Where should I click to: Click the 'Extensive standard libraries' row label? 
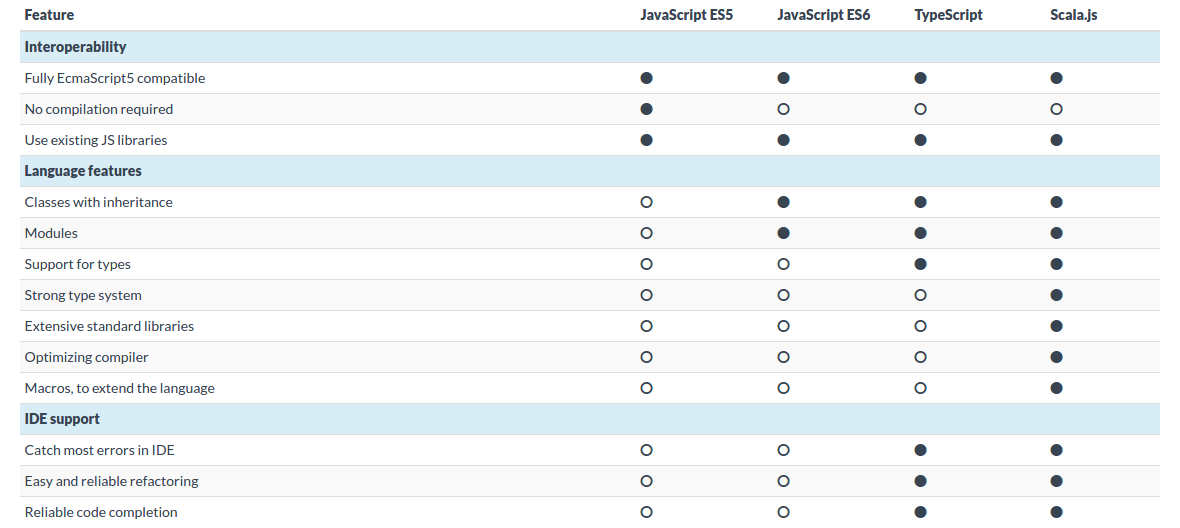[109, 326]
